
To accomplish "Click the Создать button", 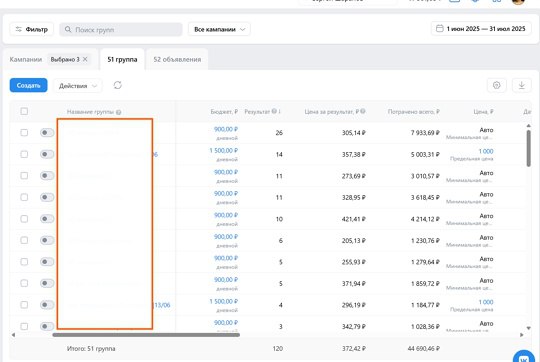I will pyautogui.click(x=29, y=85).
